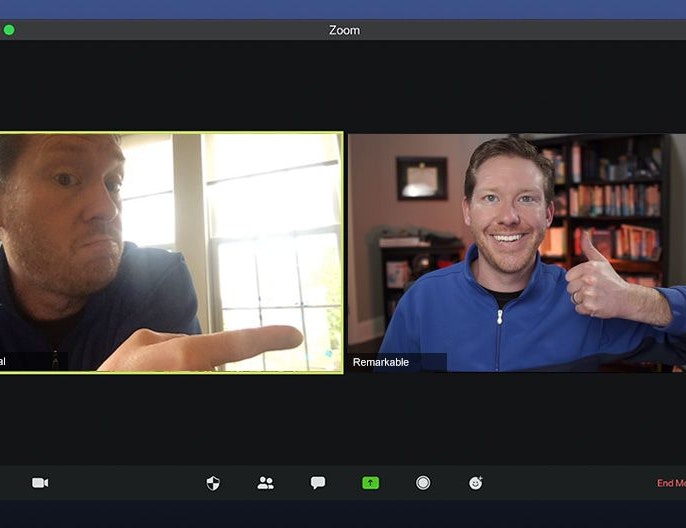The height and width of the screenshot is (528, 686).
Task: Open the Security shield options
Action: pyautogui.click(x=213, y=483)
